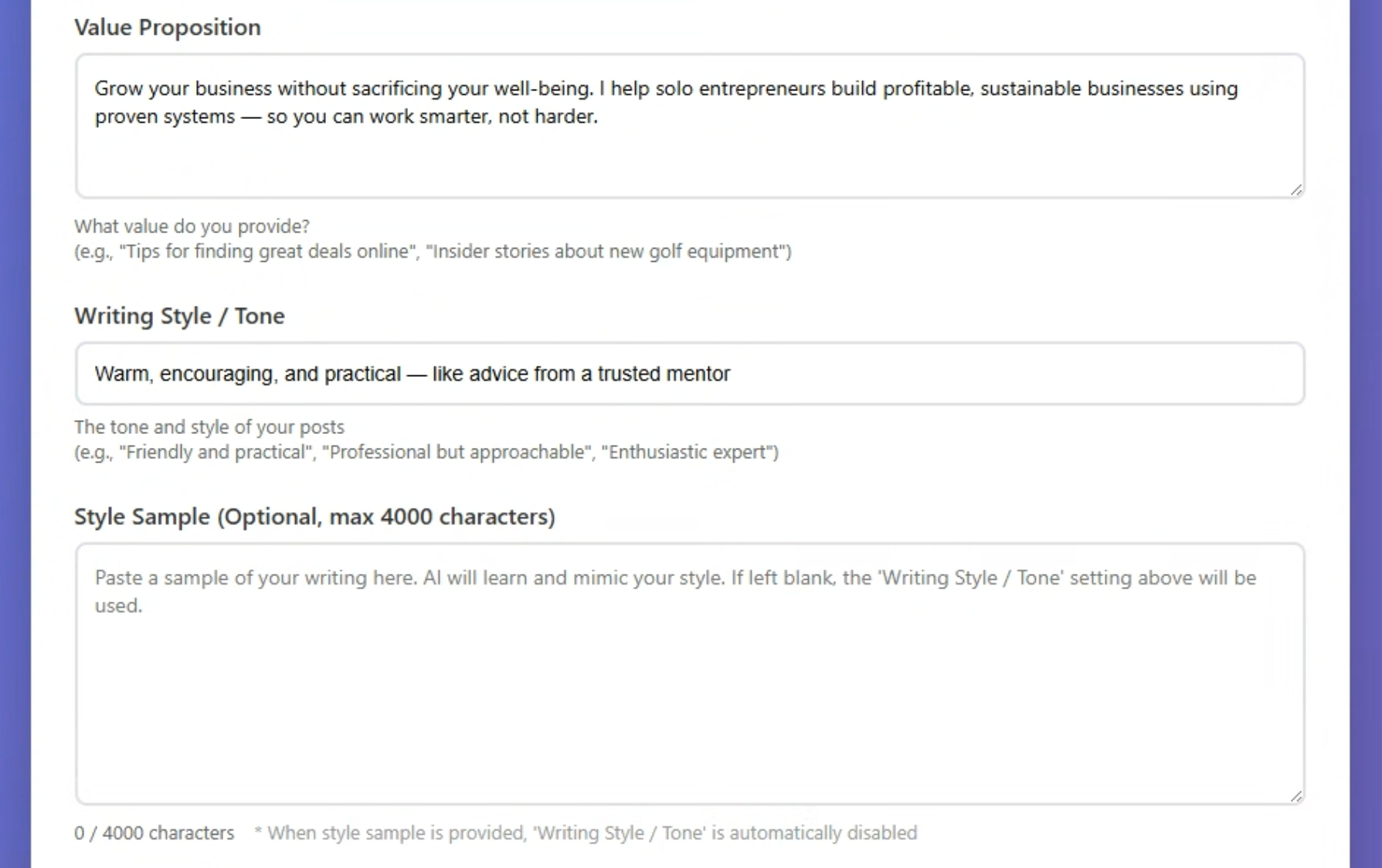This screenshot has height=868, width=1382.
Task: Click the Style Sample (Optional) heading
Action: pyautogui.click(x=314, y=516)
